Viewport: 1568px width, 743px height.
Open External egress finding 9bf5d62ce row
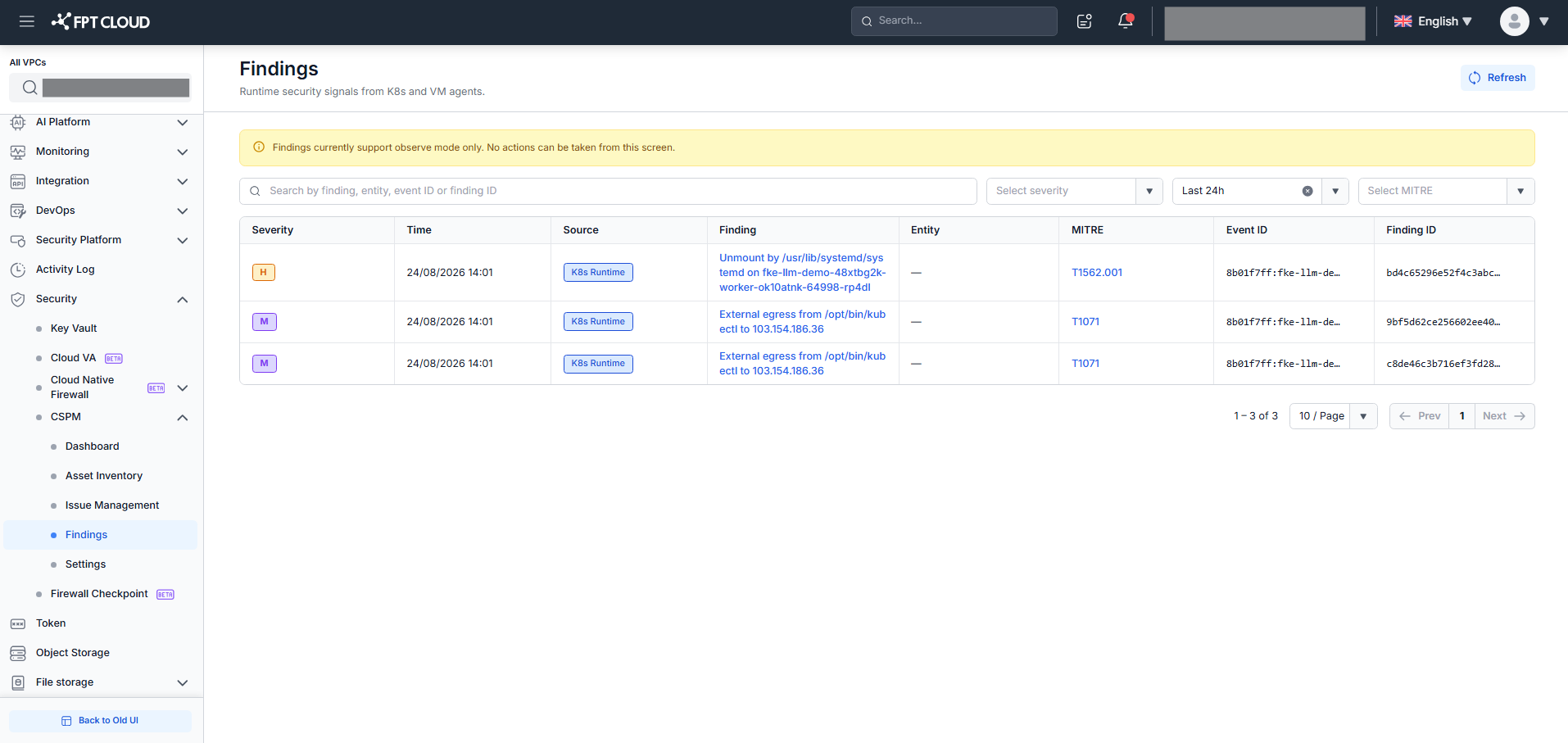coord(803,322)
